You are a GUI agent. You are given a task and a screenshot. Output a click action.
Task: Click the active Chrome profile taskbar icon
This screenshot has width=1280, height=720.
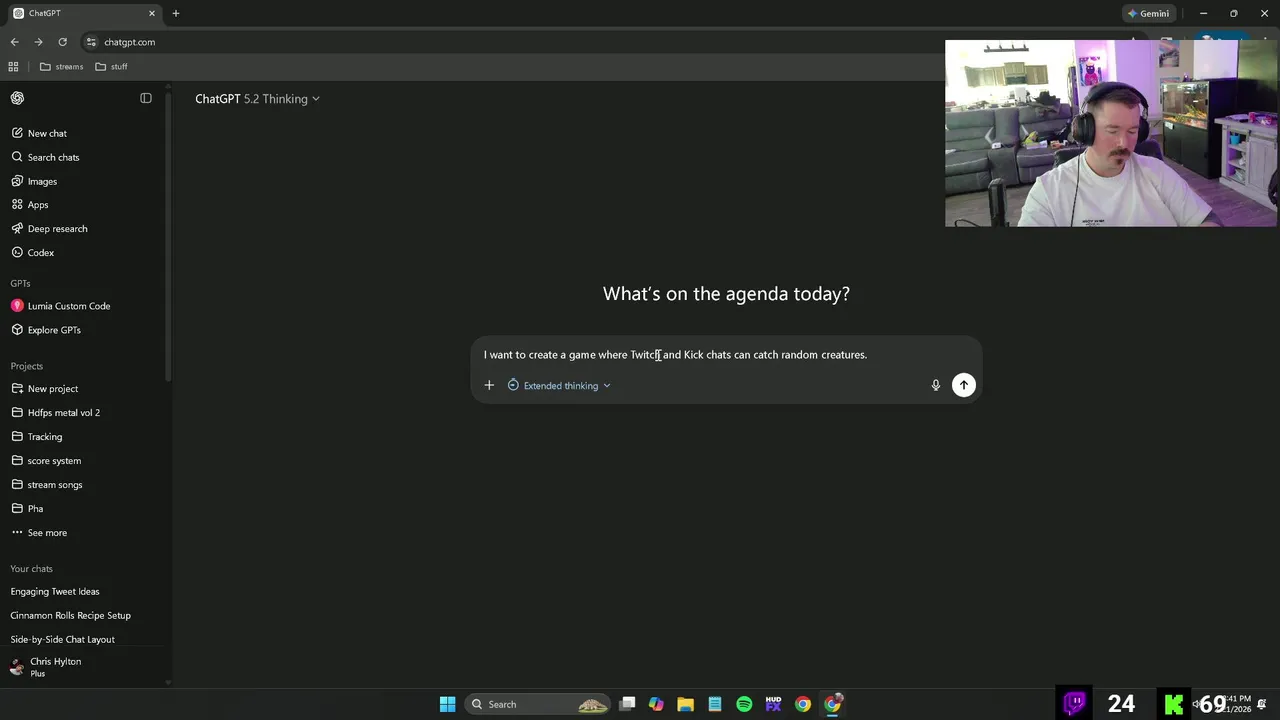pos(833,704)
